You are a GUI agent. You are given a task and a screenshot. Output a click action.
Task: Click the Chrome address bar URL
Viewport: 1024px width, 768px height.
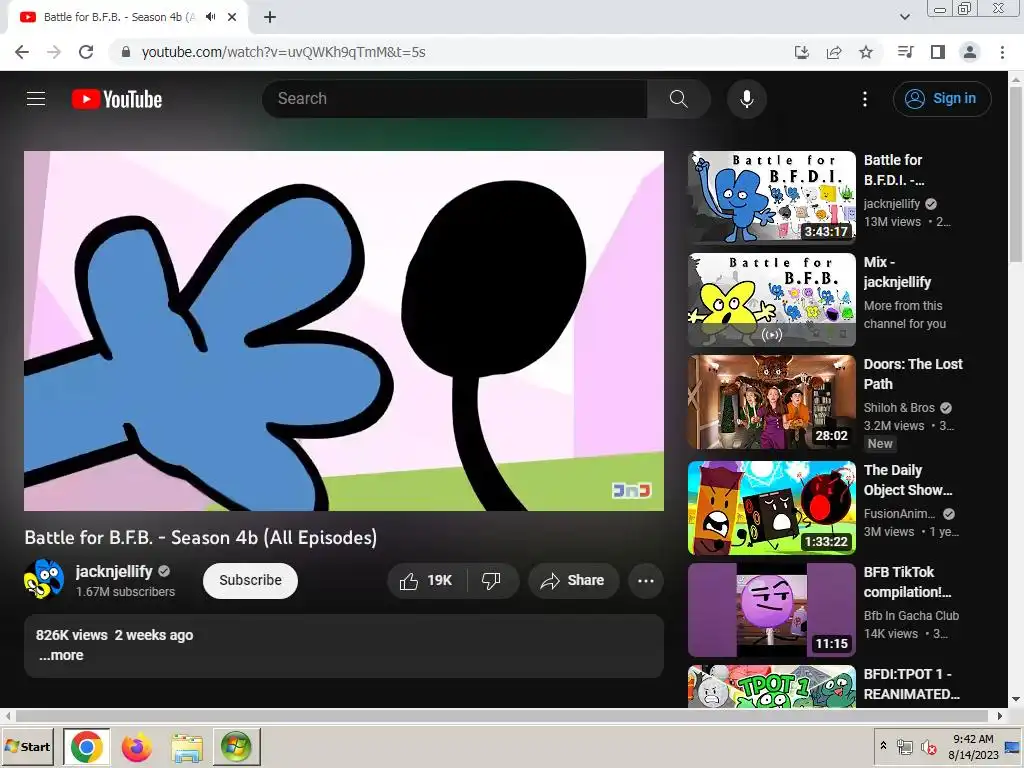pos(283,52)
